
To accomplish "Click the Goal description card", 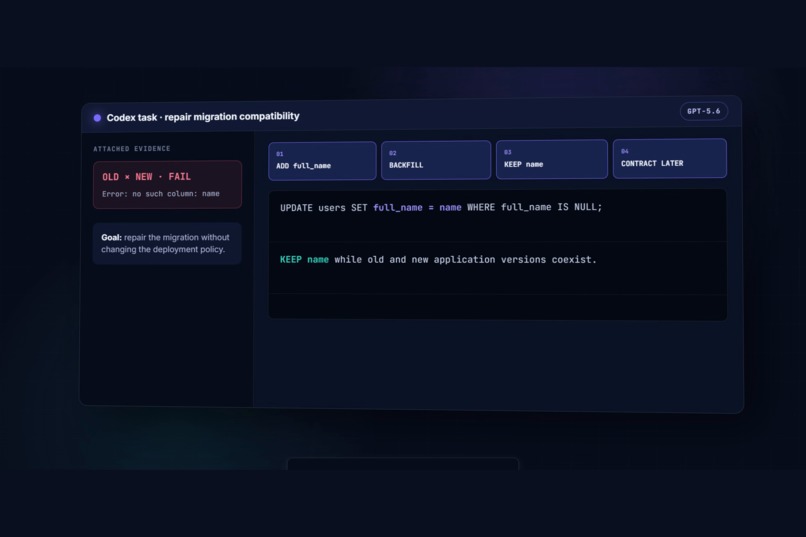I will (x=167, y=243).
